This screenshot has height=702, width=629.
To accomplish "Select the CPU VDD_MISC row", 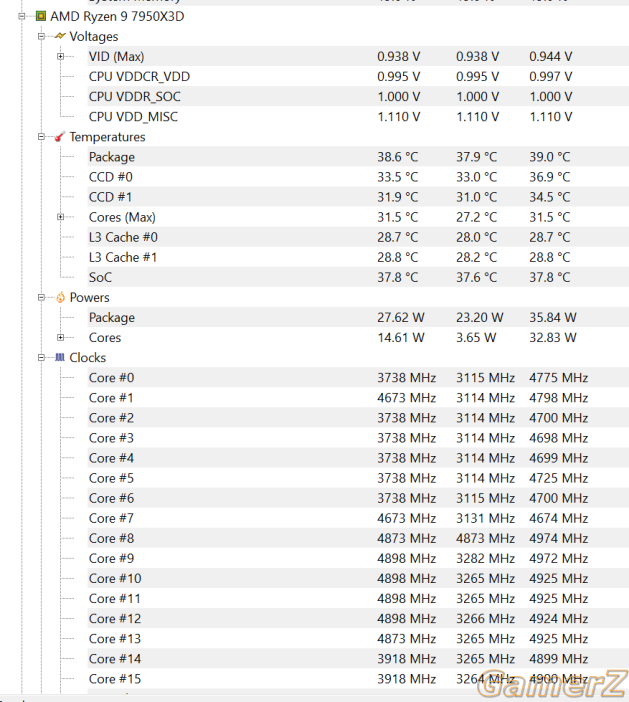I will [358, 117].
